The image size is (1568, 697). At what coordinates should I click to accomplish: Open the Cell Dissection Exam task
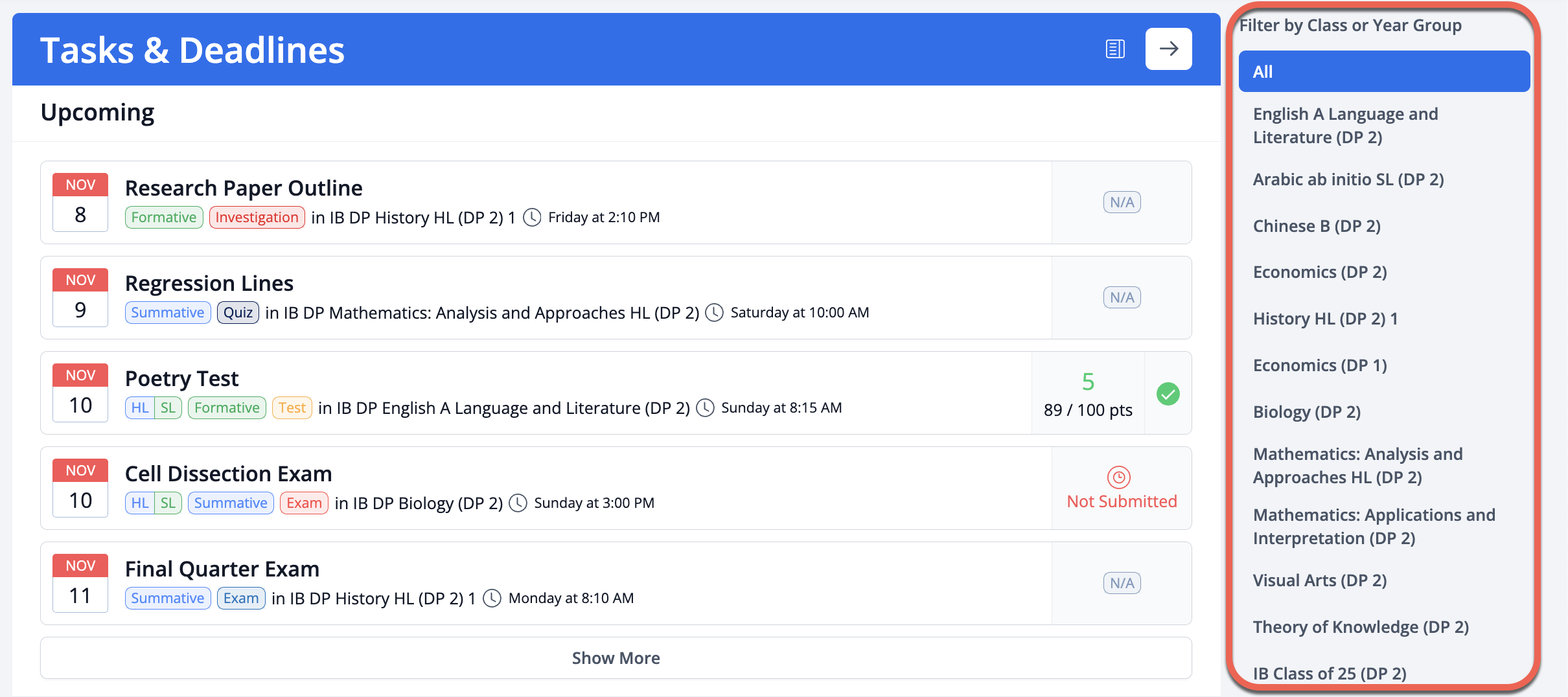[228, 474]
